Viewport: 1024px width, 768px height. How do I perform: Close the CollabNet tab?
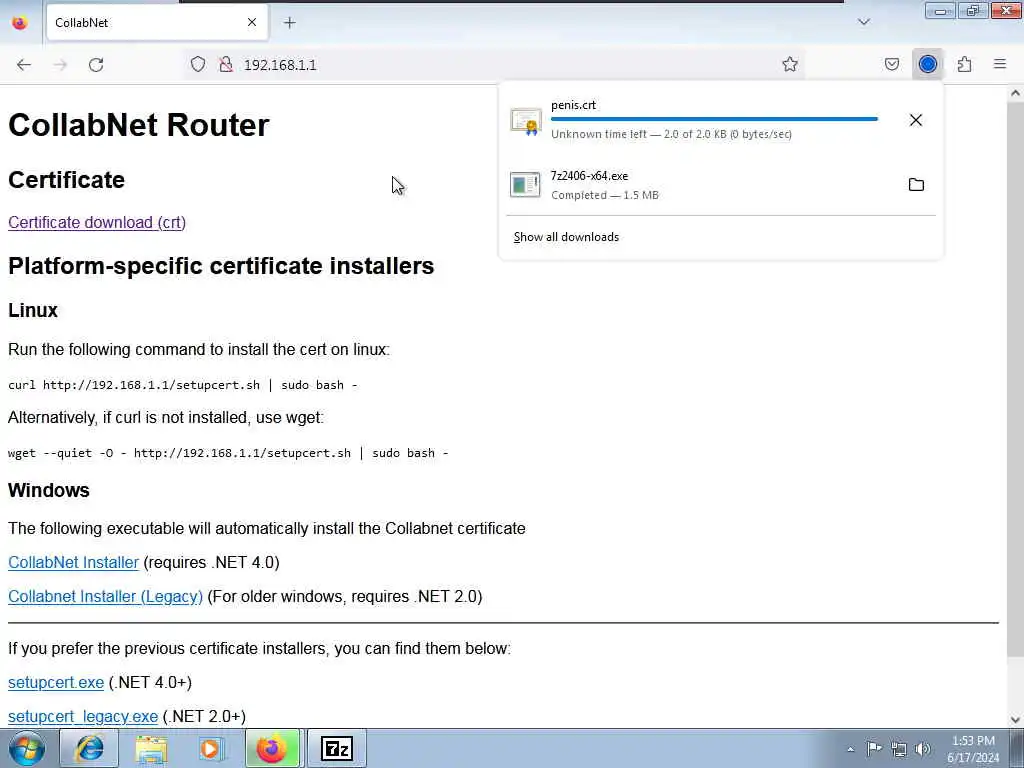pyautogui.click(x=251, y=22)
